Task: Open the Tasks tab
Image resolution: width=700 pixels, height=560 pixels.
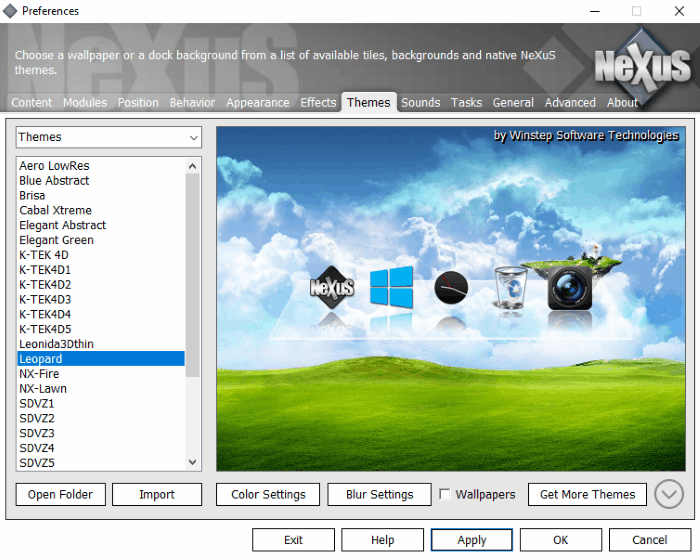Action: (466, 103)
